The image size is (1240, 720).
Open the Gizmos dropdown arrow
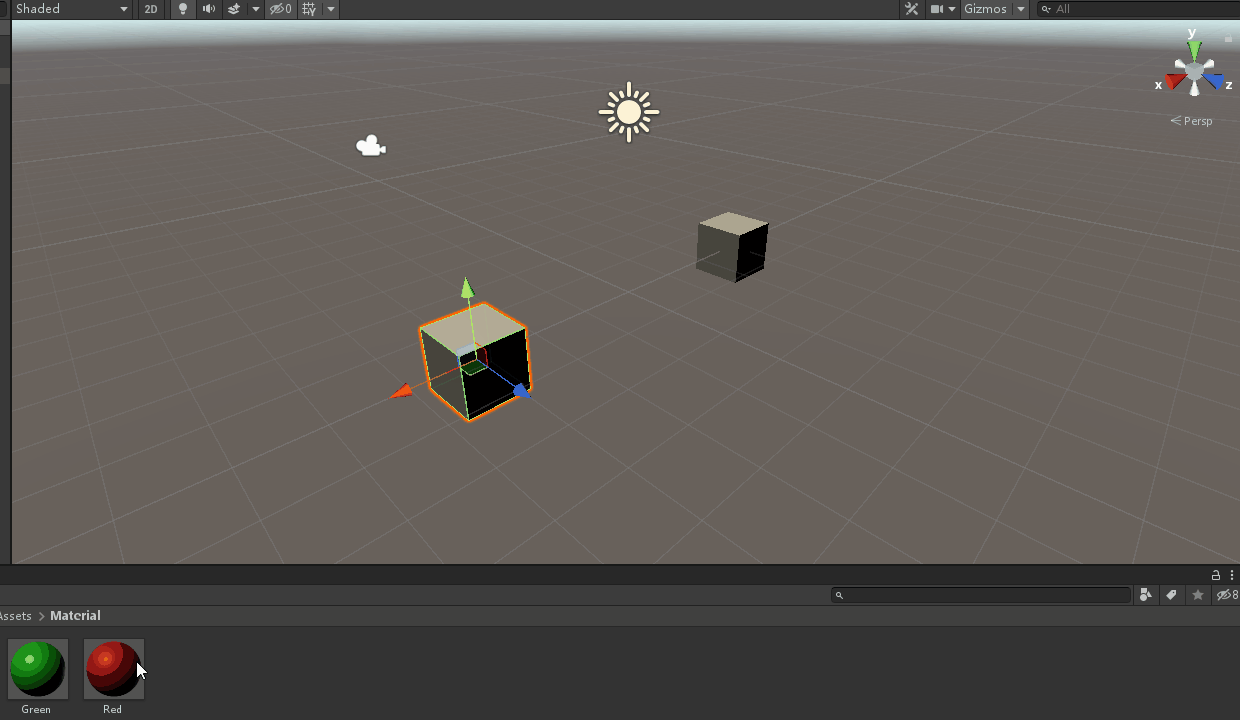[x=1021, y=9]
